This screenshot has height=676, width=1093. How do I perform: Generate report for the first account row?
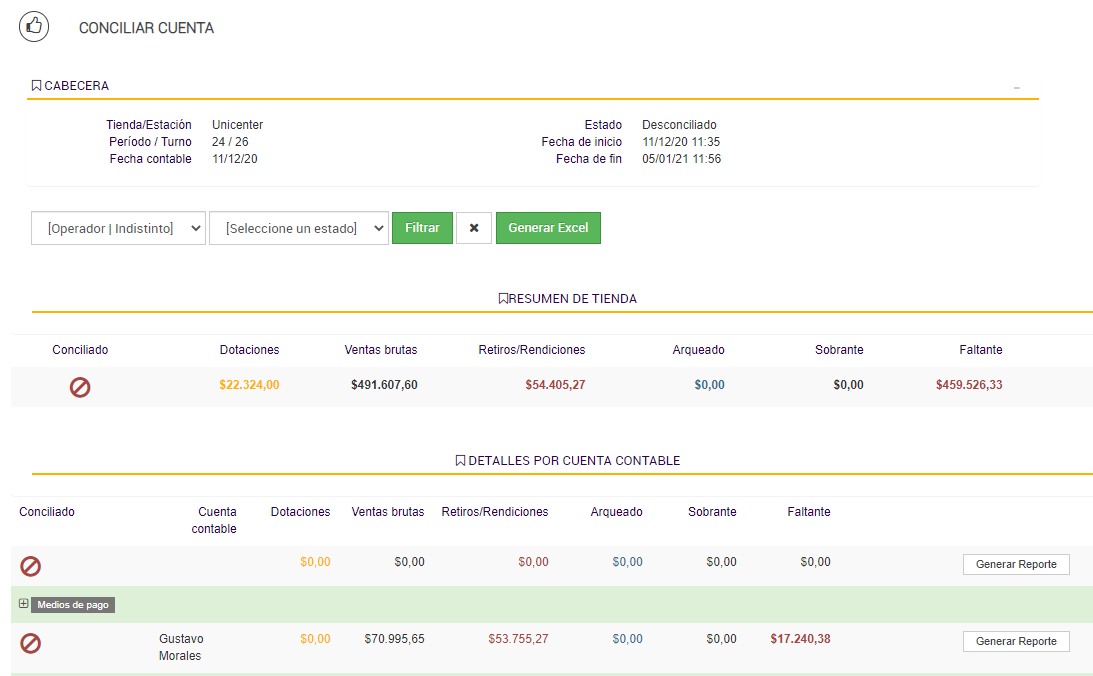(1015, 564)
